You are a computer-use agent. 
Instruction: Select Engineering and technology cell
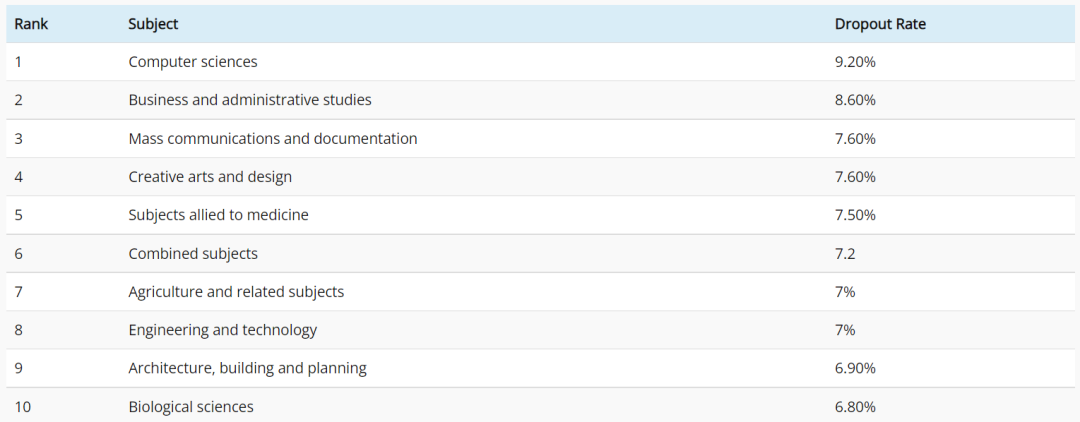point(222,330)
